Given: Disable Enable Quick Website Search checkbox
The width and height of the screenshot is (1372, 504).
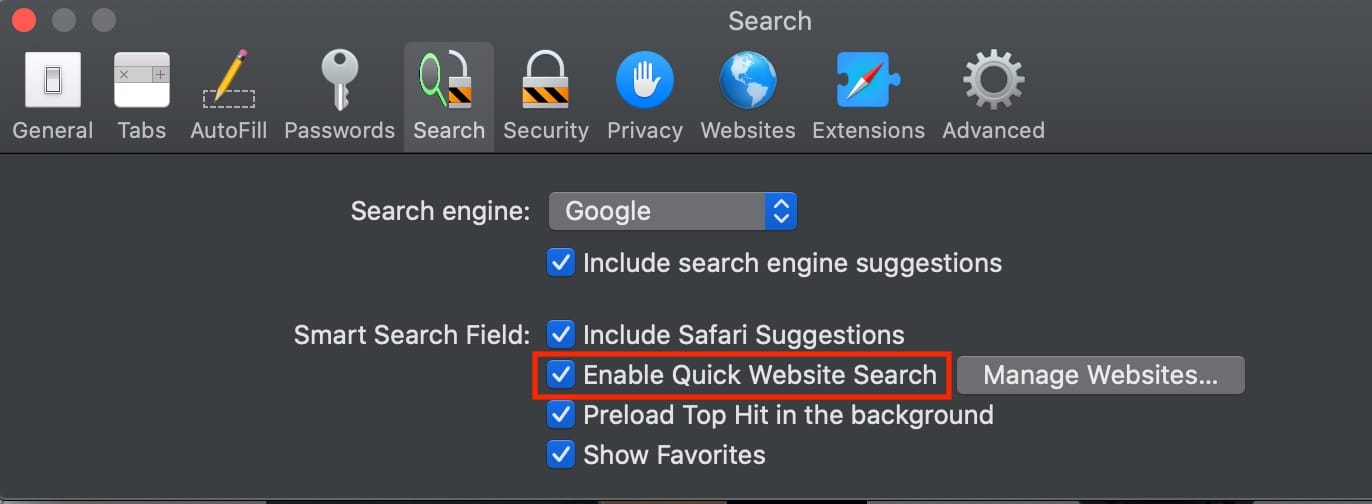Looking at the screenshot, I should (561, 375).
